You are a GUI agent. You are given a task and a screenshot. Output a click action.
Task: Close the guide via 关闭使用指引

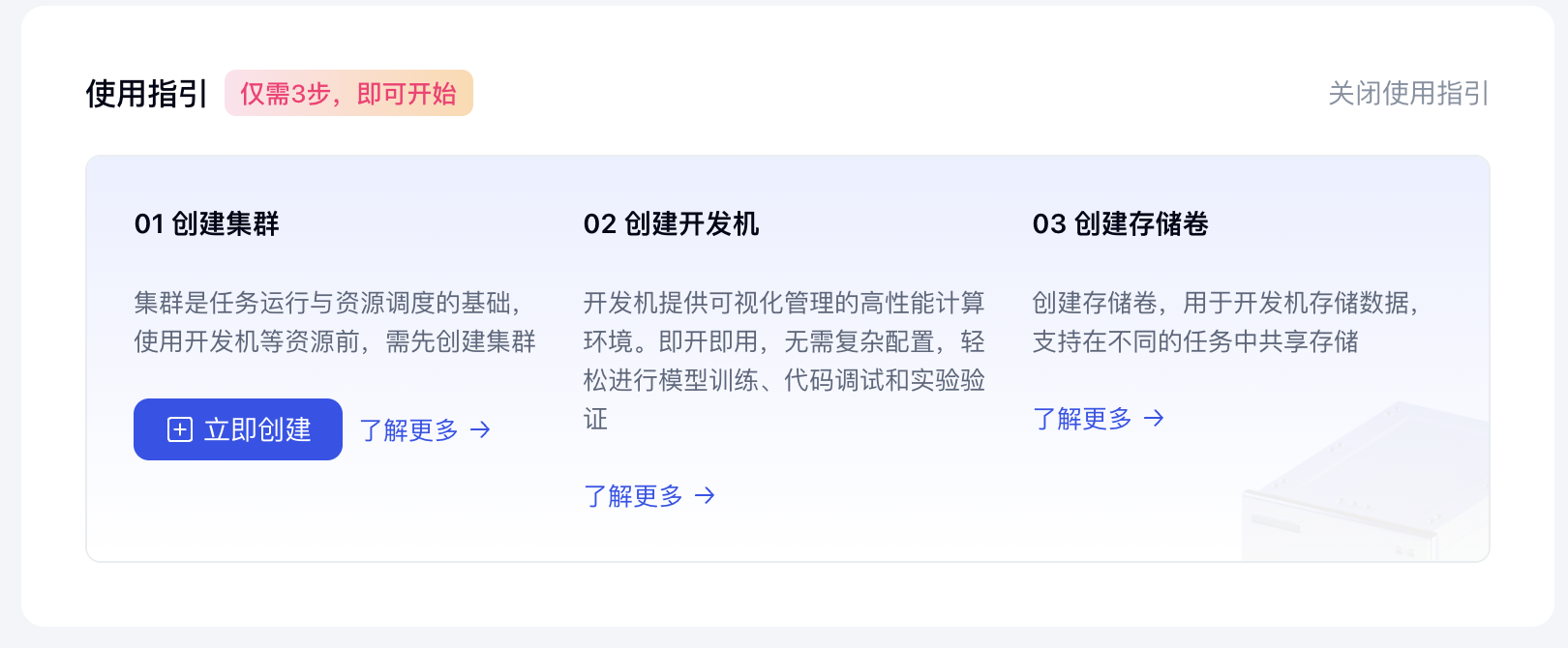pos(1407,94)
